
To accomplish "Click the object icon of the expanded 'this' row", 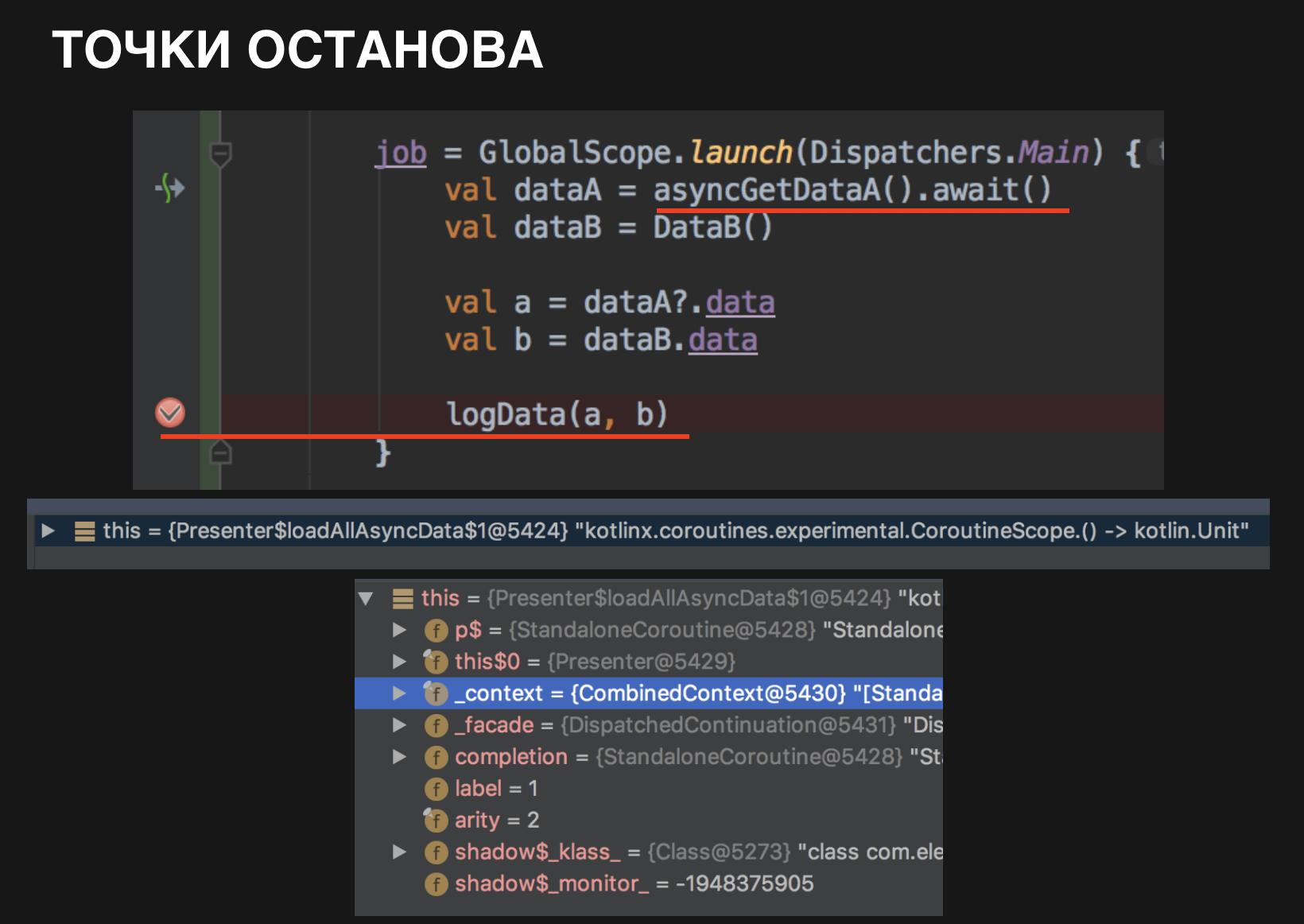I will (403, 599).
